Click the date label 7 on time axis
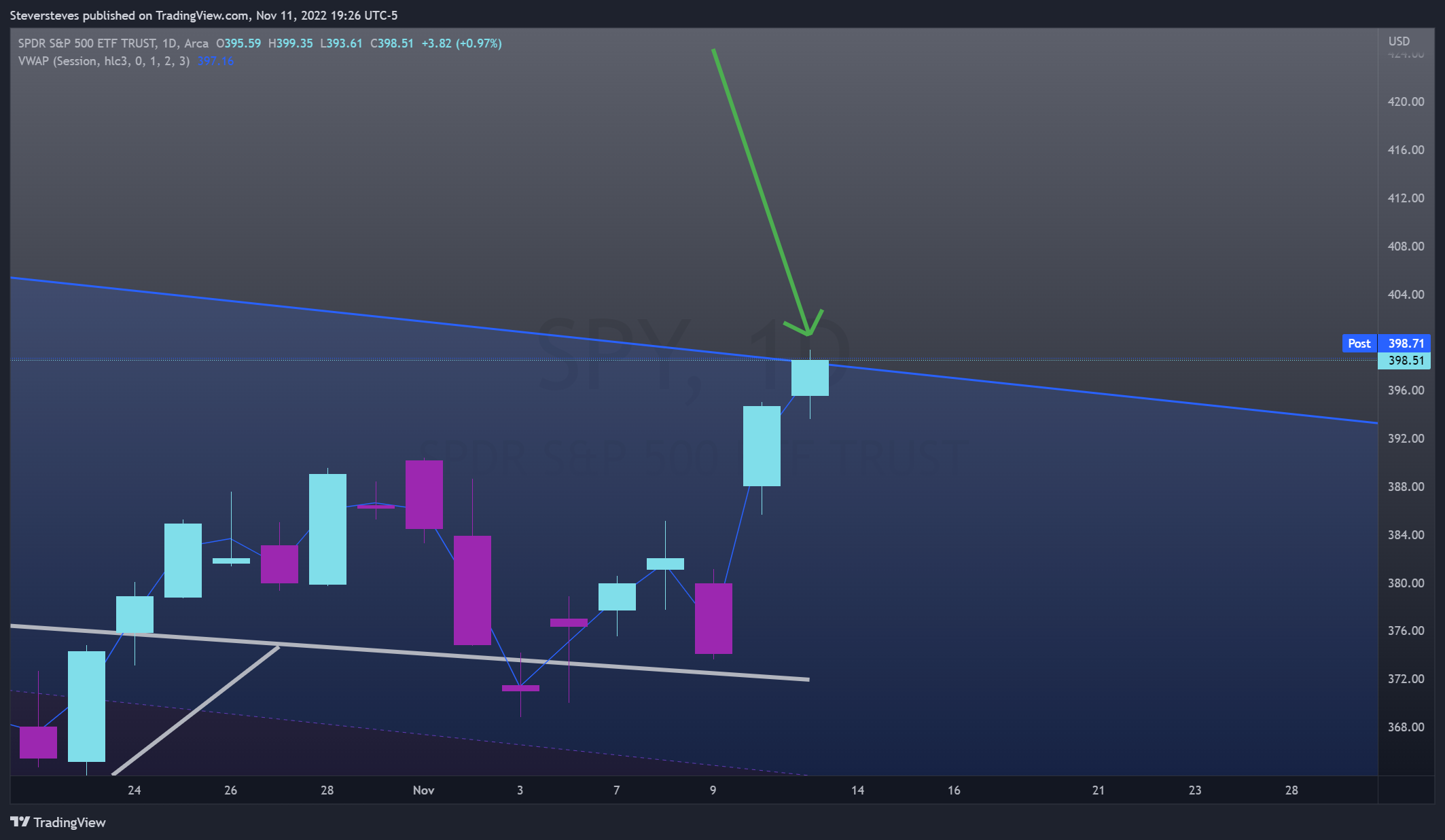 click(617, 790)
